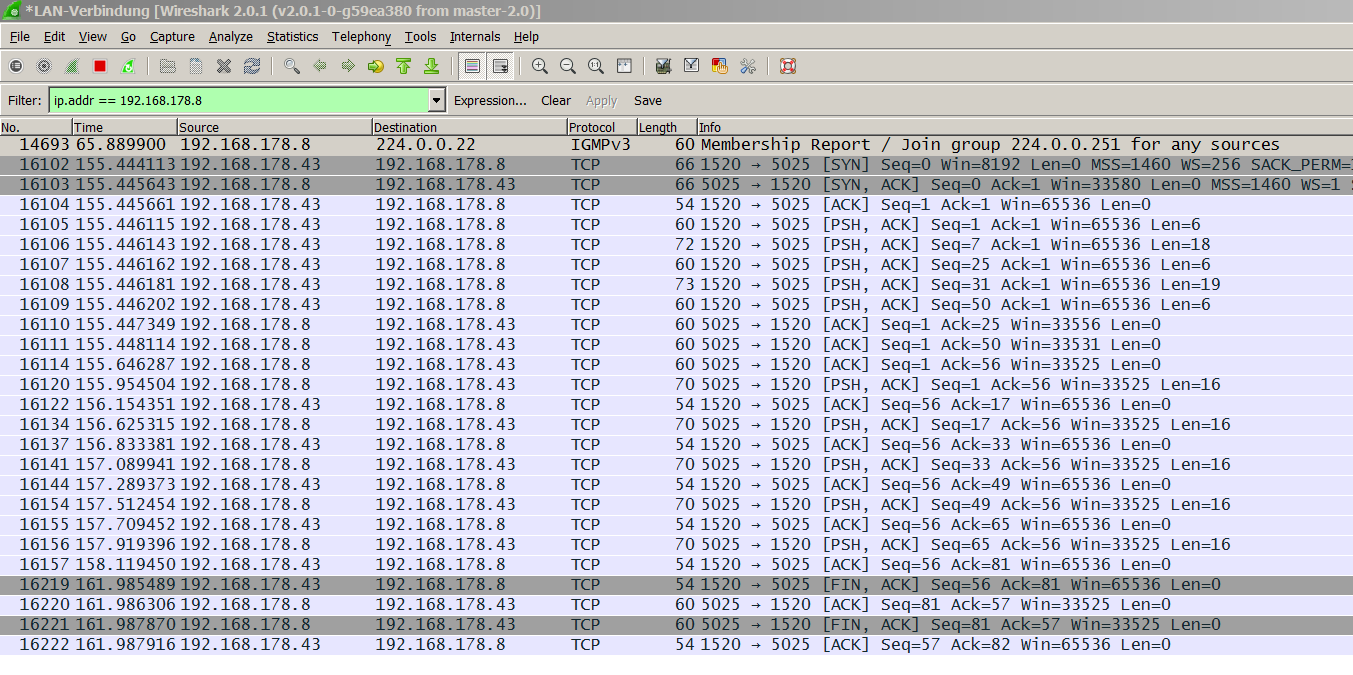
Task: Open the capture interfaces list icon
Action: 15,66
